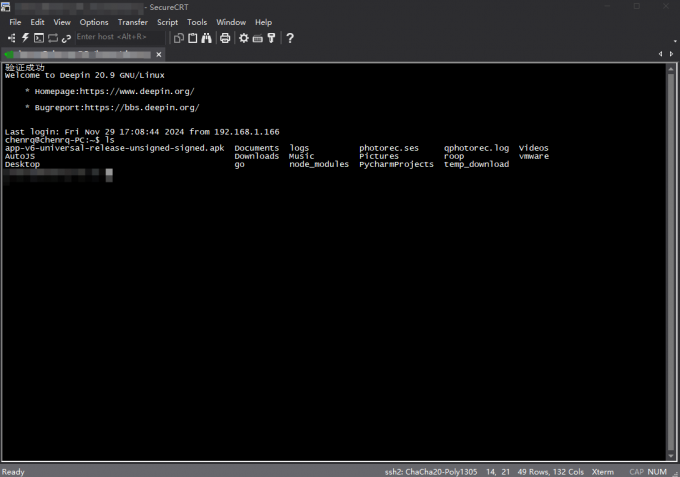Open the View menu
680x477 pixels.
62,22
